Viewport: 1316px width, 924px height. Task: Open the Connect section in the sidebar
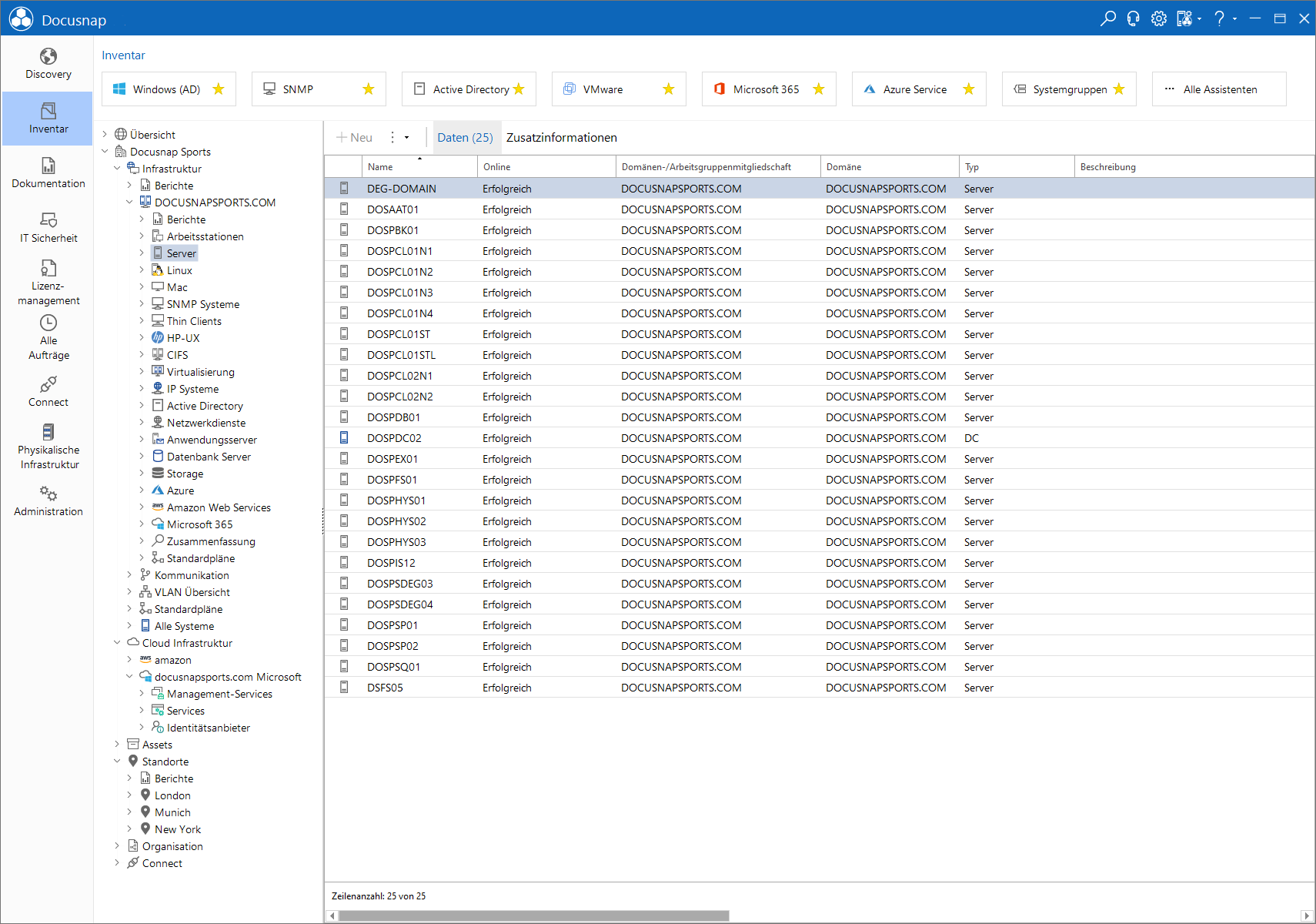click(48, 392)
